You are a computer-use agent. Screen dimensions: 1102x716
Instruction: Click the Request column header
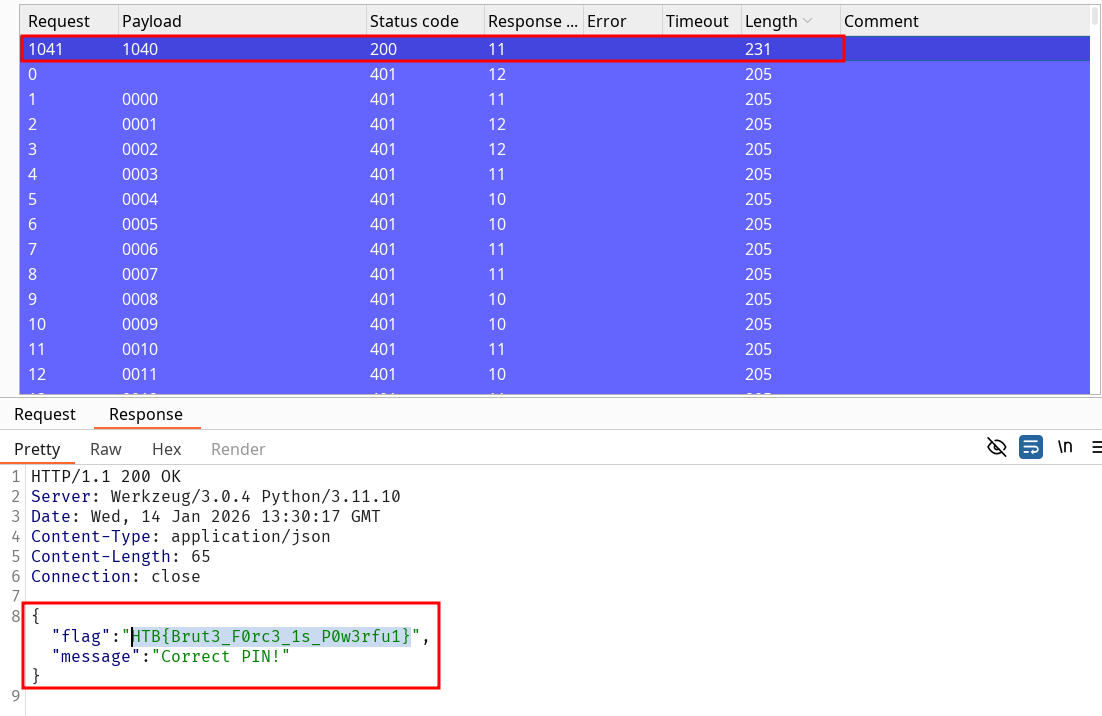(x=59, y=21)
